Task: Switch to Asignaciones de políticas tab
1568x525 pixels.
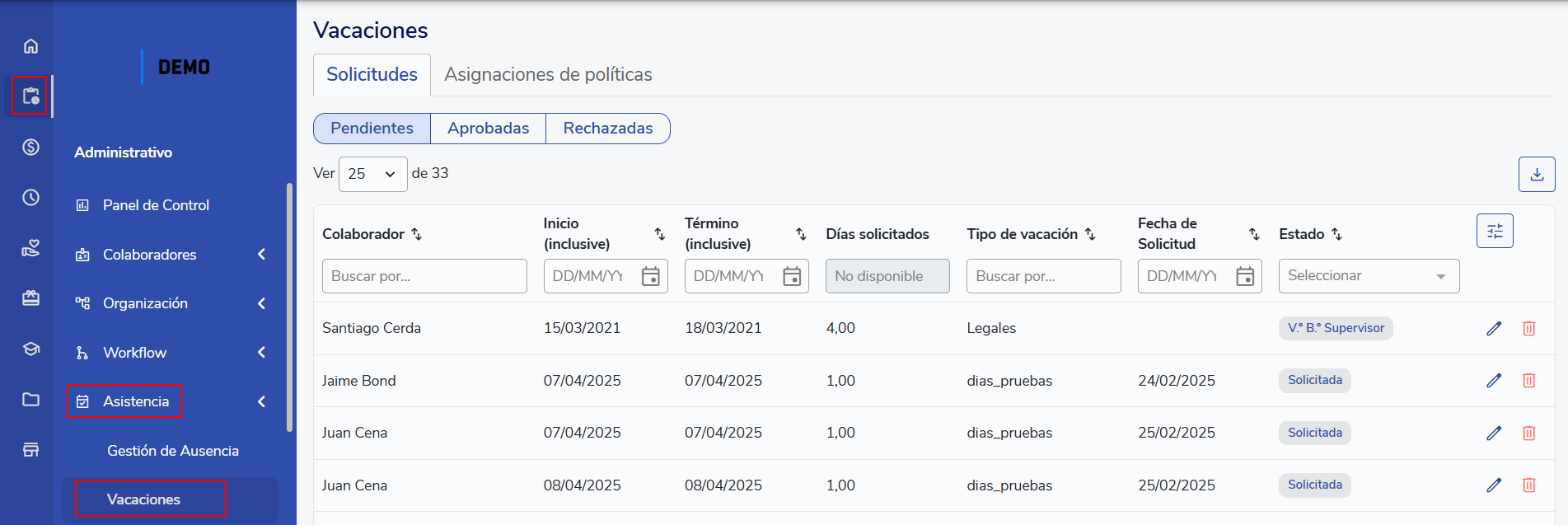Action: (548, 74)
